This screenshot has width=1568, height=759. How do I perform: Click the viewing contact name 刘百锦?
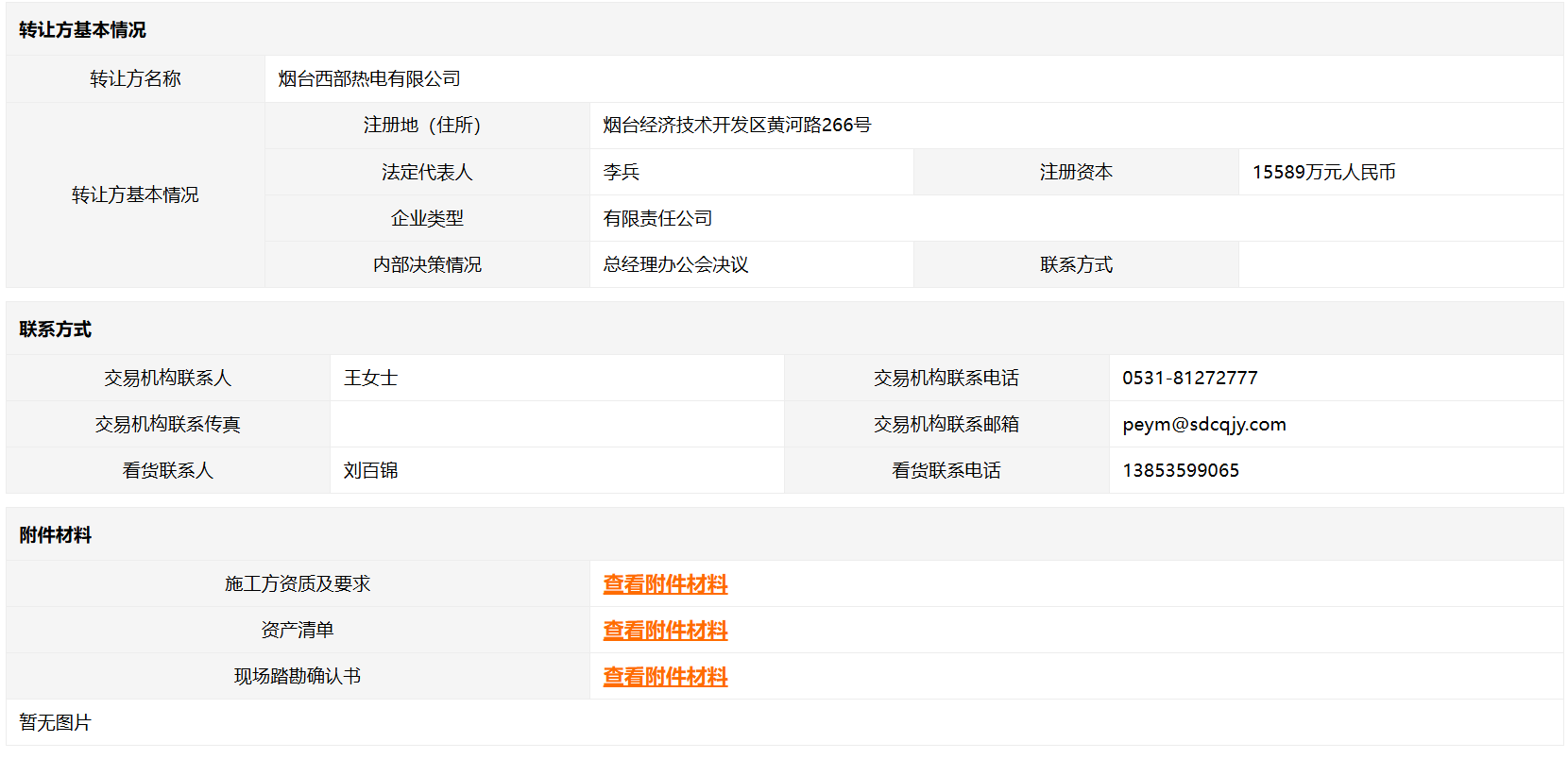[x=370, y=471]
